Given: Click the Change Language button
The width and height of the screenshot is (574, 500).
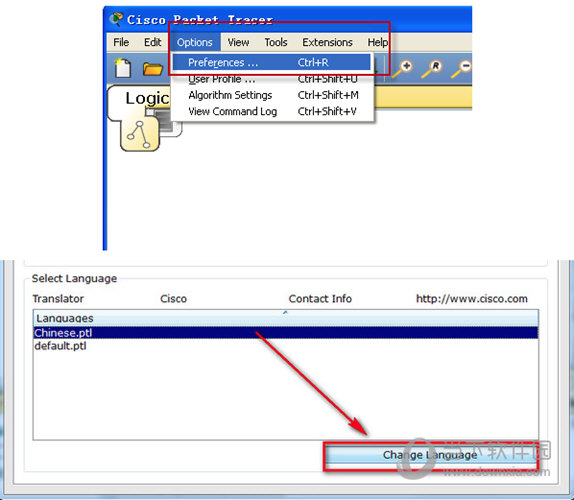Looking at the screenshot, I should (x=430, y=455).
